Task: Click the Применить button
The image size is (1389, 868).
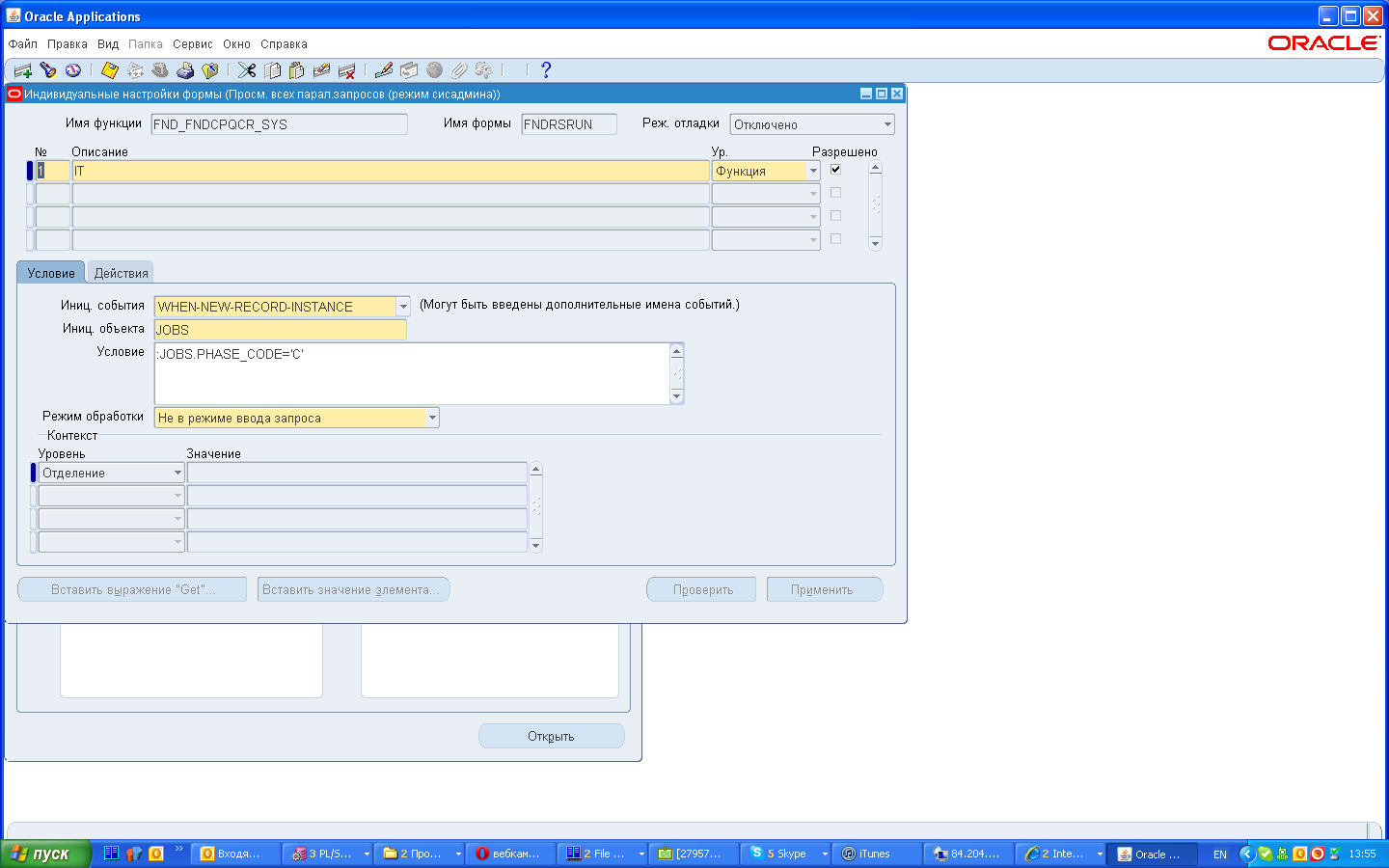Action: coord(825,589)
